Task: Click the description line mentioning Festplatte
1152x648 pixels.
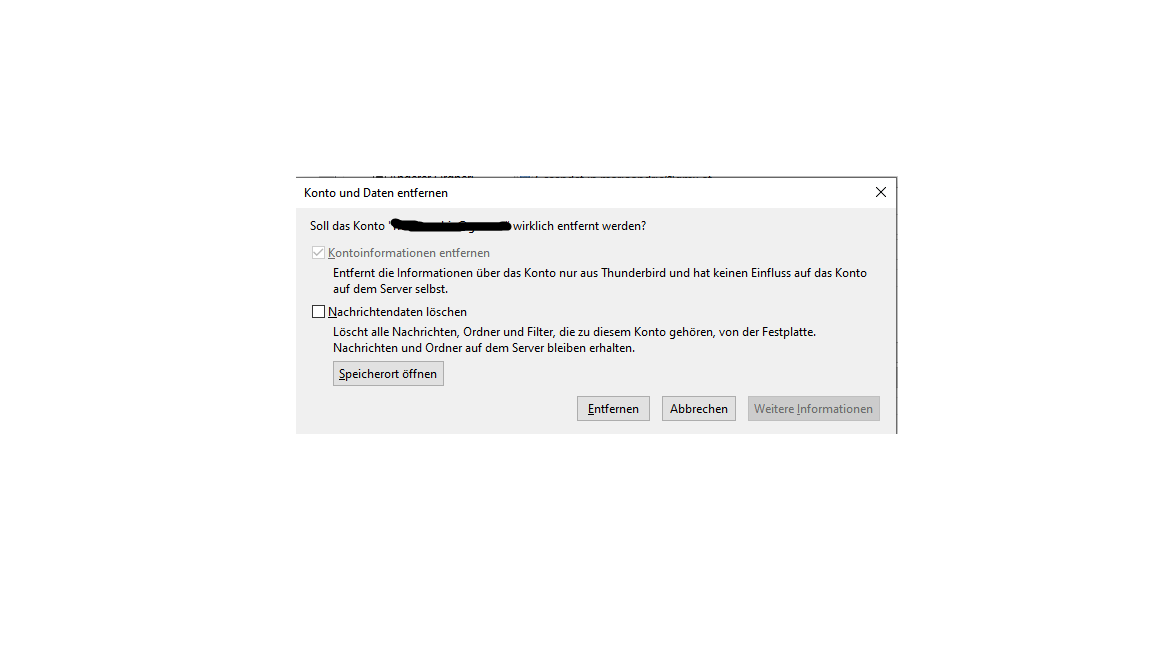Action: pos(575,332)
